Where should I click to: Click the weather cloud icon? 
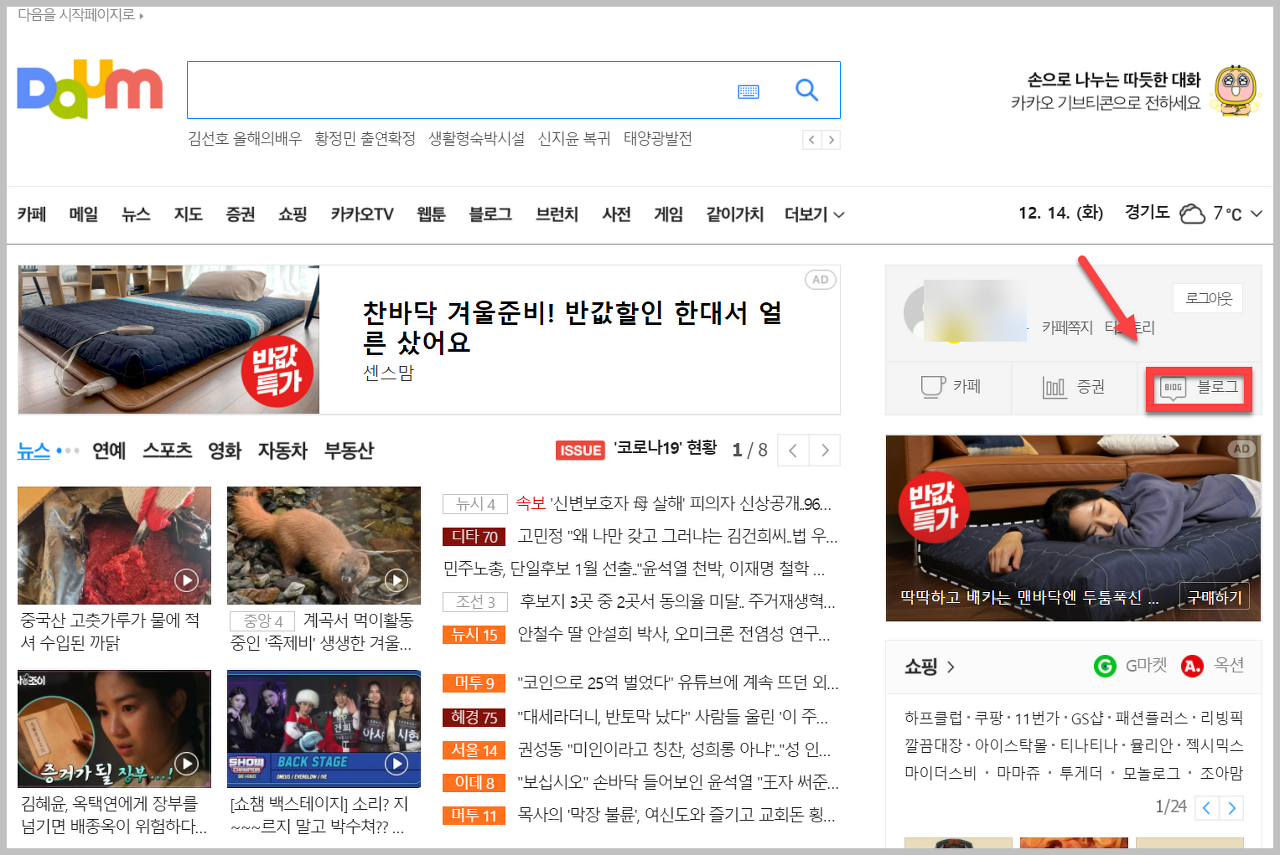point(1192,213)
